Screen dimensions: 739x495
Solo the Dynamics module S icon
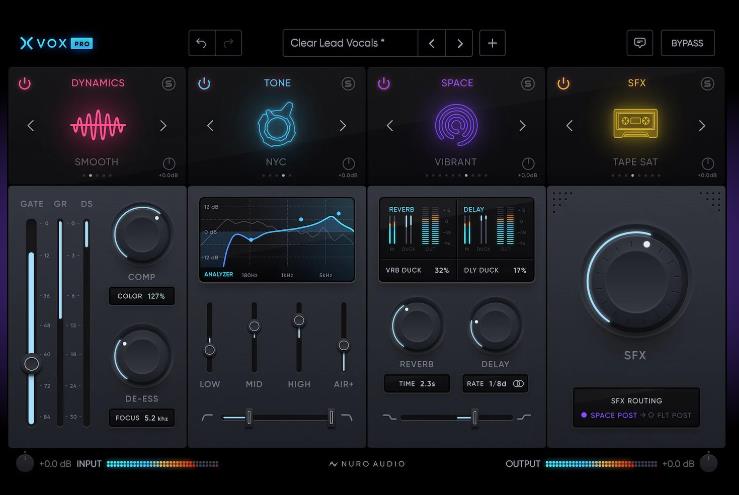[x=169, y=84]
